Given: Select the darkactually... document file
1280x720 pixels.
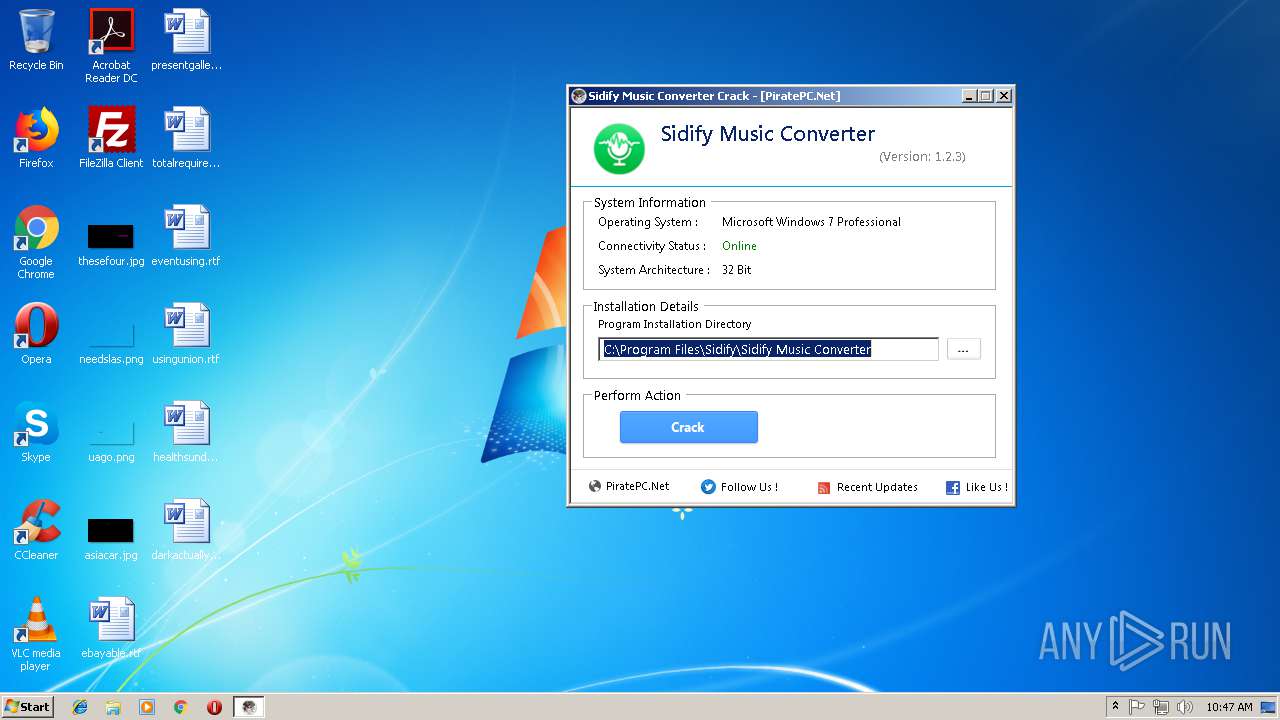Looking at the screenshot, I should 186,530.
